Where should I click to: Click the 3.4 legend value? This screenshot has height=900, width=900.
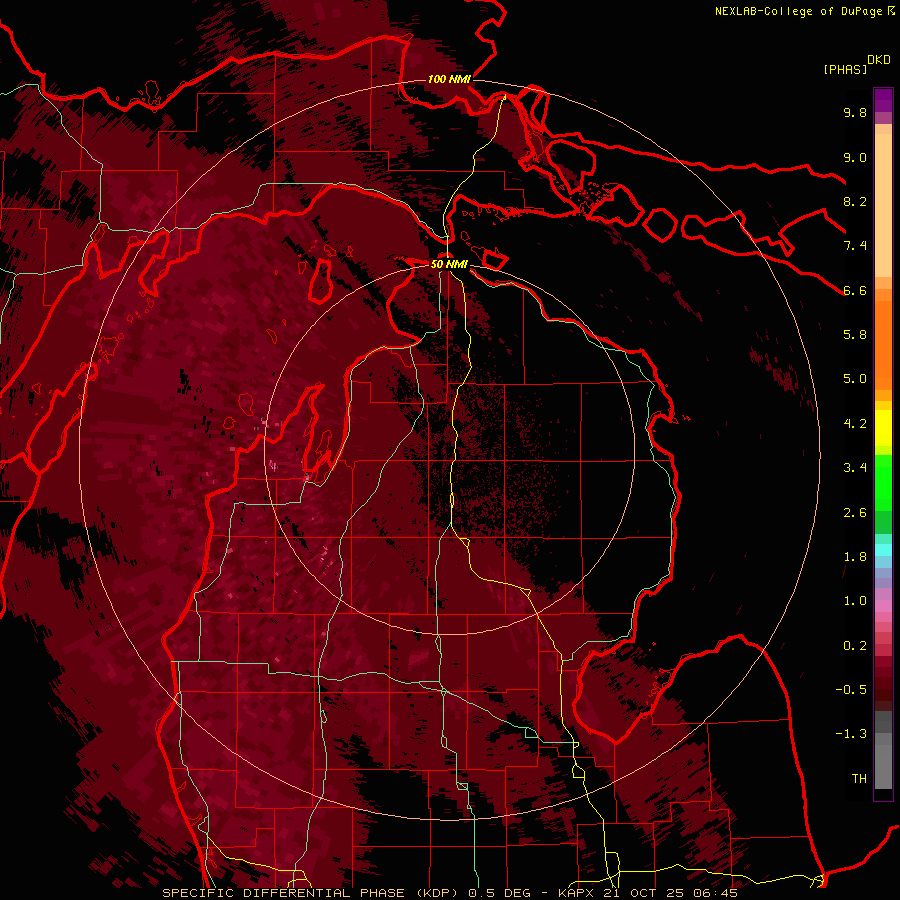pyautogui.click(x=855, y=468)
